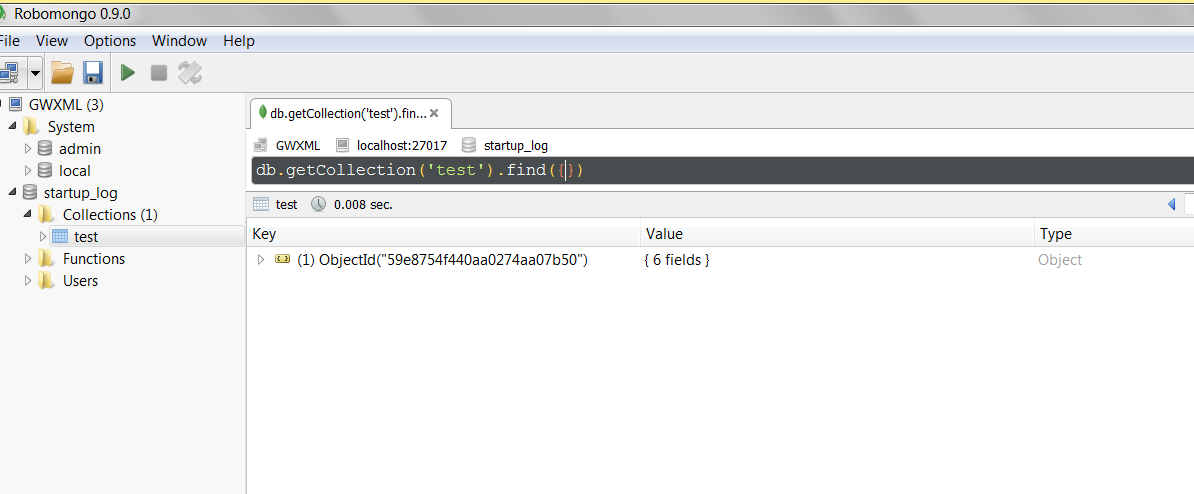Image resolution: width=1194 pixels, height=494 pixels.
Task: Click the Value column header
Action: point(838,234)
